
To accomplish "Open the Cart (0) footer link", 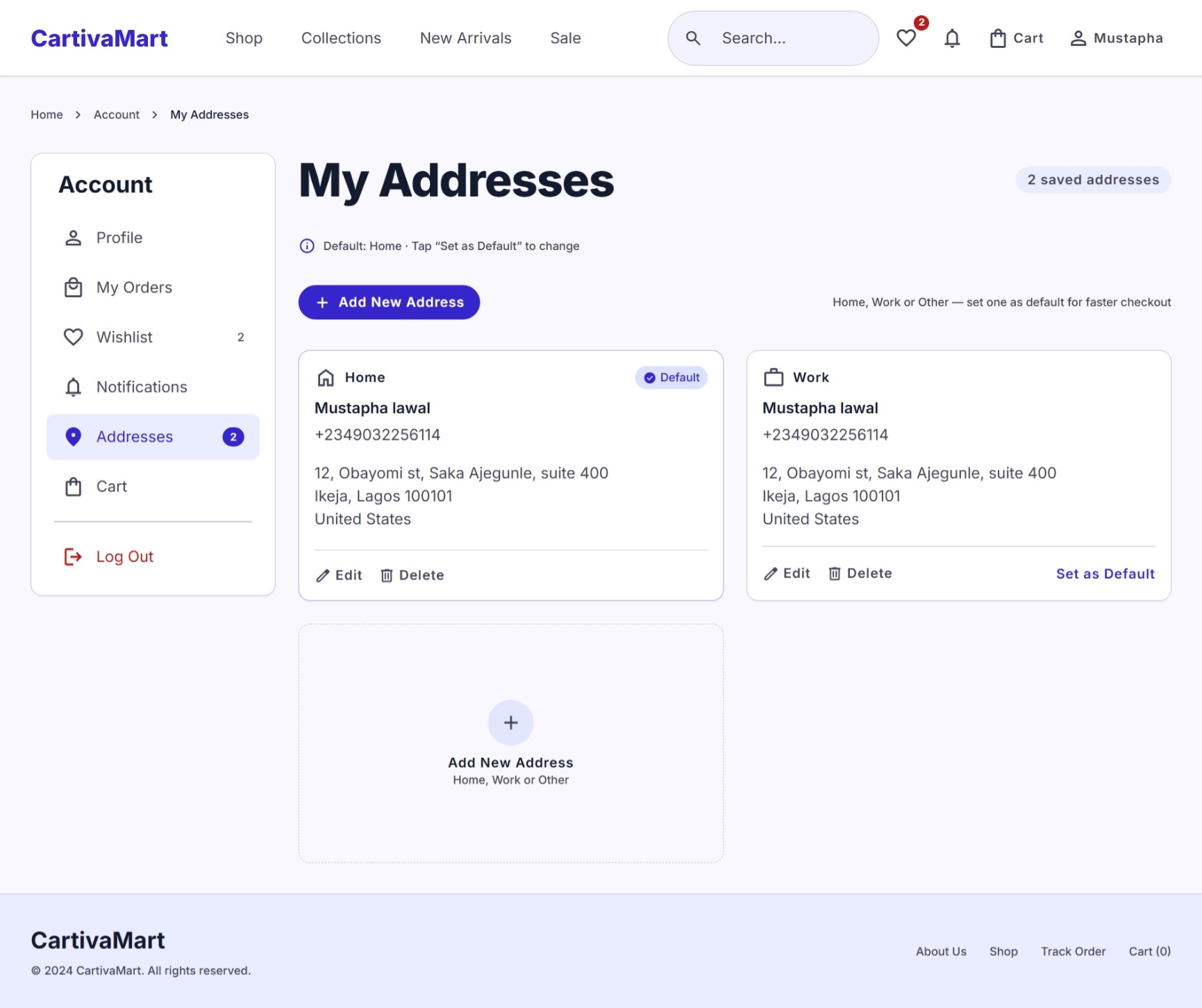I will pos(1150,952).
